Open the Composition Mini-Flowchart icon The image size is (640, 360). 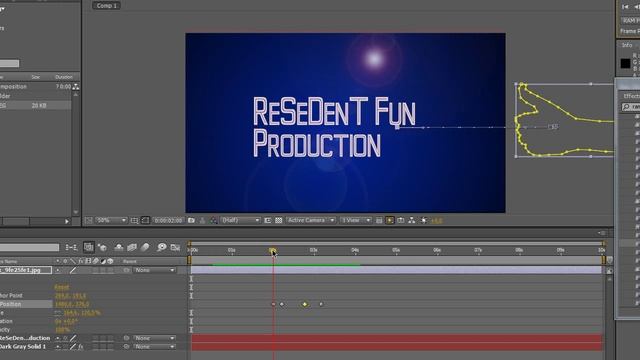71,247
